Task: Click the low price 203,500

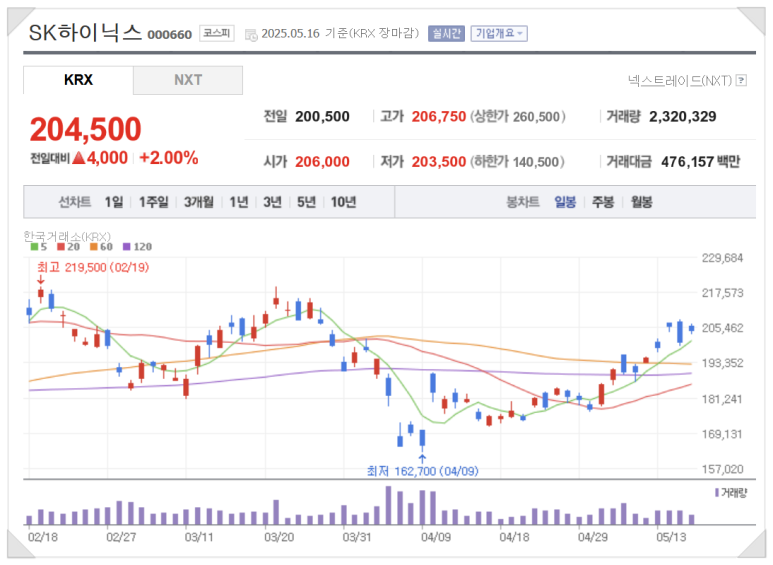Action: point(439,162)
